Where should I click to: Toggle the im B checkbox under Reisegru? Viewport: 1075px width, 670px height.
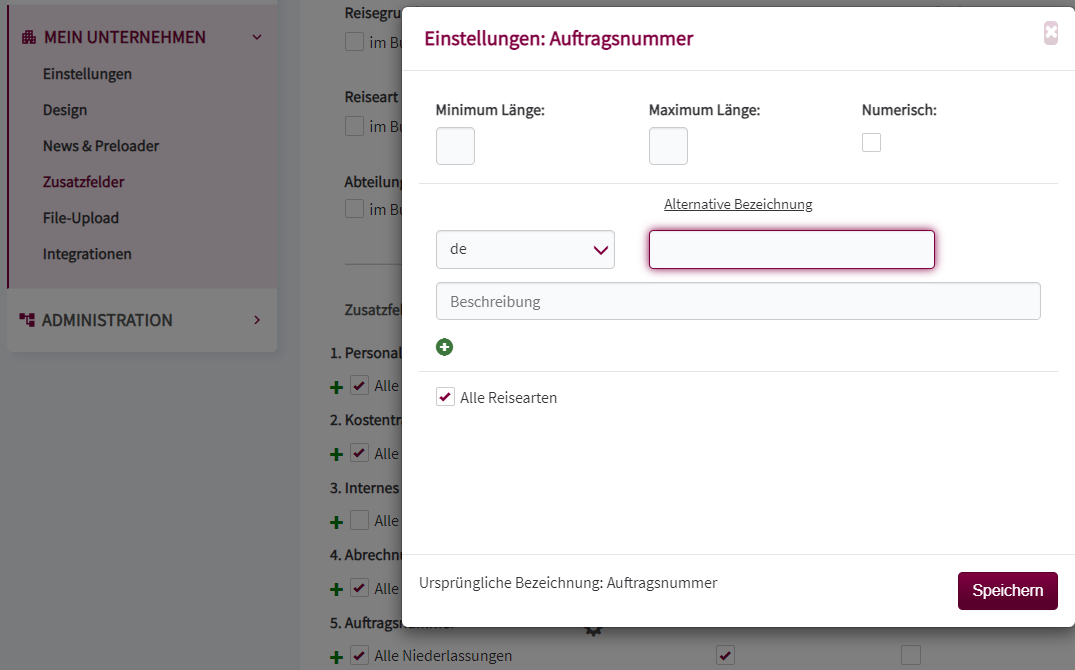click(354, 42)
